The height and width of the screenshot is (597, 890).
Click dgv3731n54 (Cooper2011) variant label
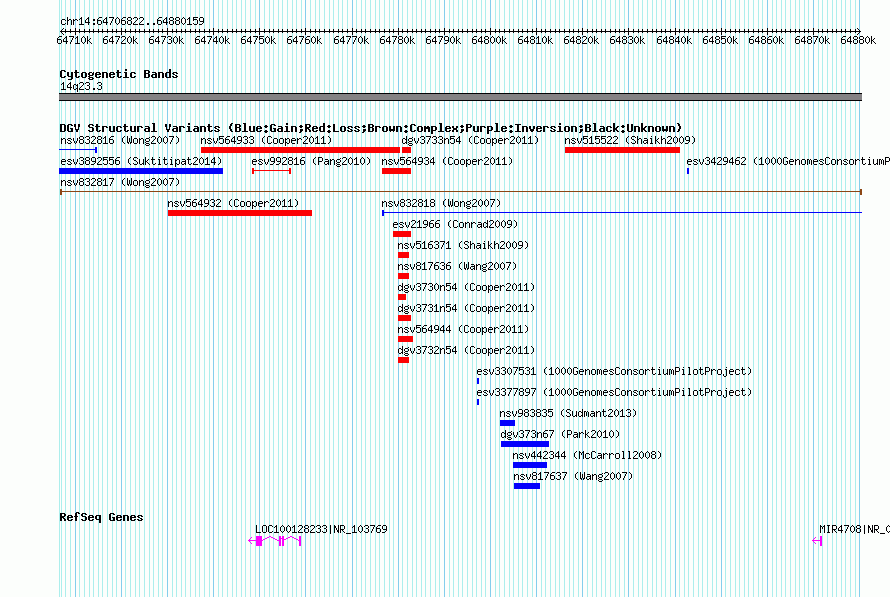pyautogui.click(x=466, y=308)
